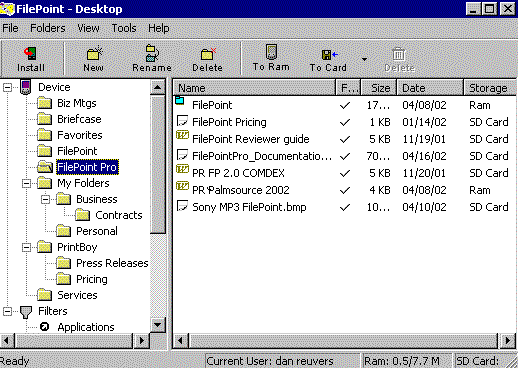Select the Personal folder in tree
The image size is (518, 368).
click(97, 231)
